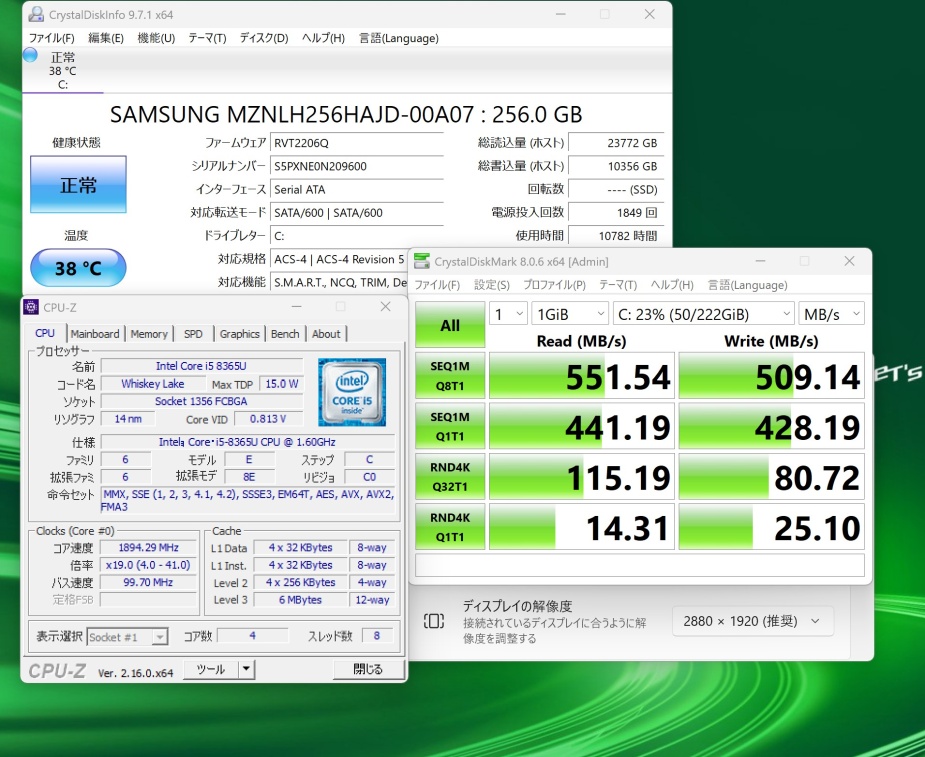The width and height of the screenshot is (925, 757).
Task: Click the blue health status orb for drive C:
Action: 30,56
